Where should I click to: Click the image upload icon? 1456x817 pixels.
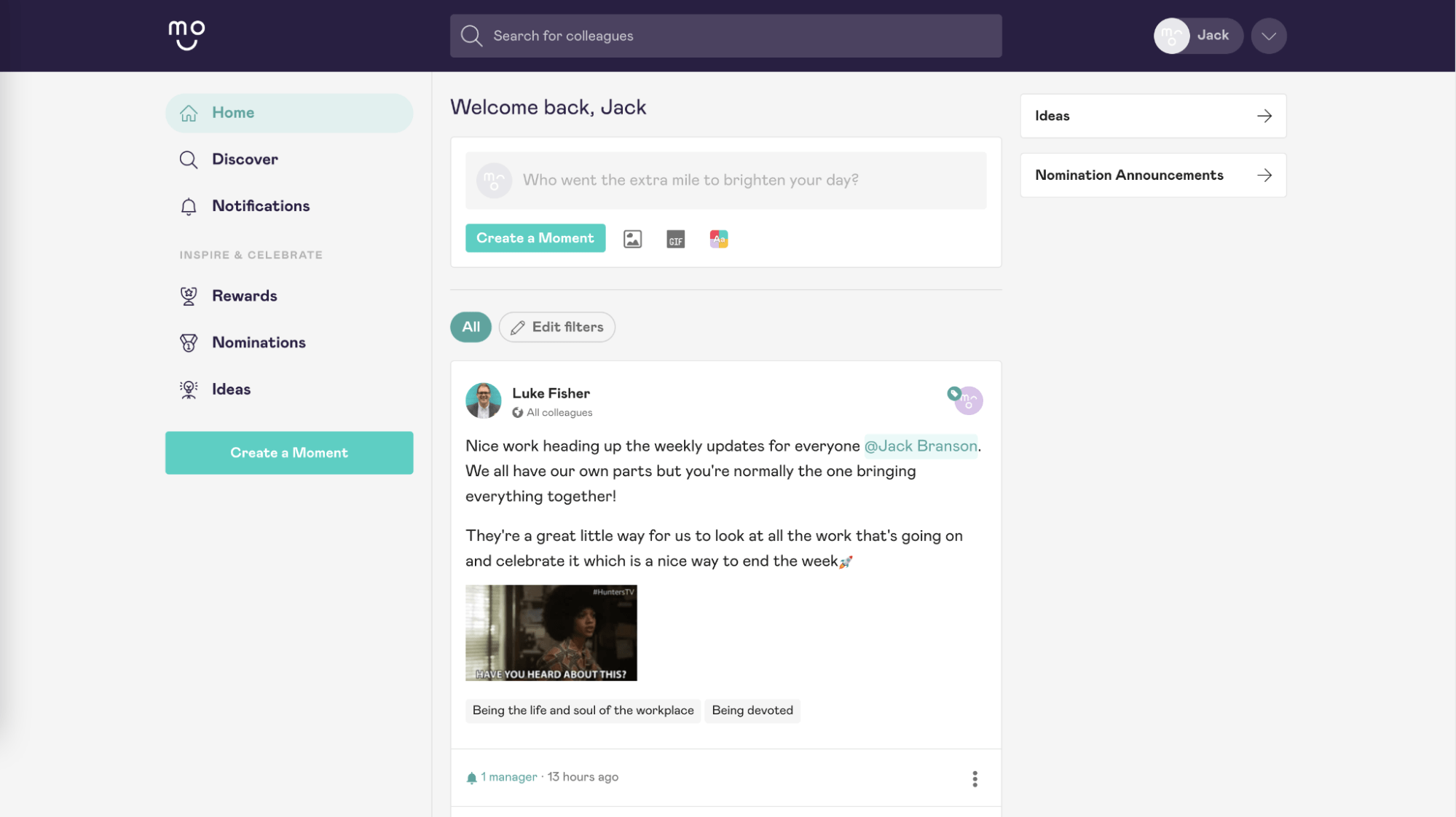click(632, 239)
